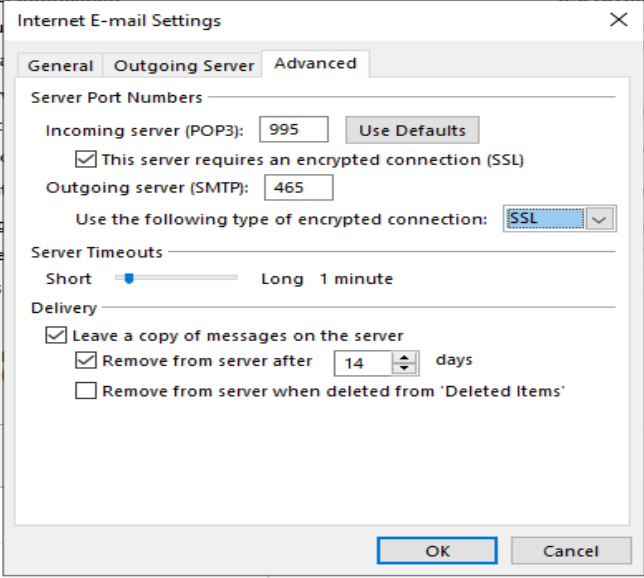Image resolution: width=644 pixels, height=578 pixels.
Task: Increase days with the up spinner arrow
Action: tap(405, 357)
